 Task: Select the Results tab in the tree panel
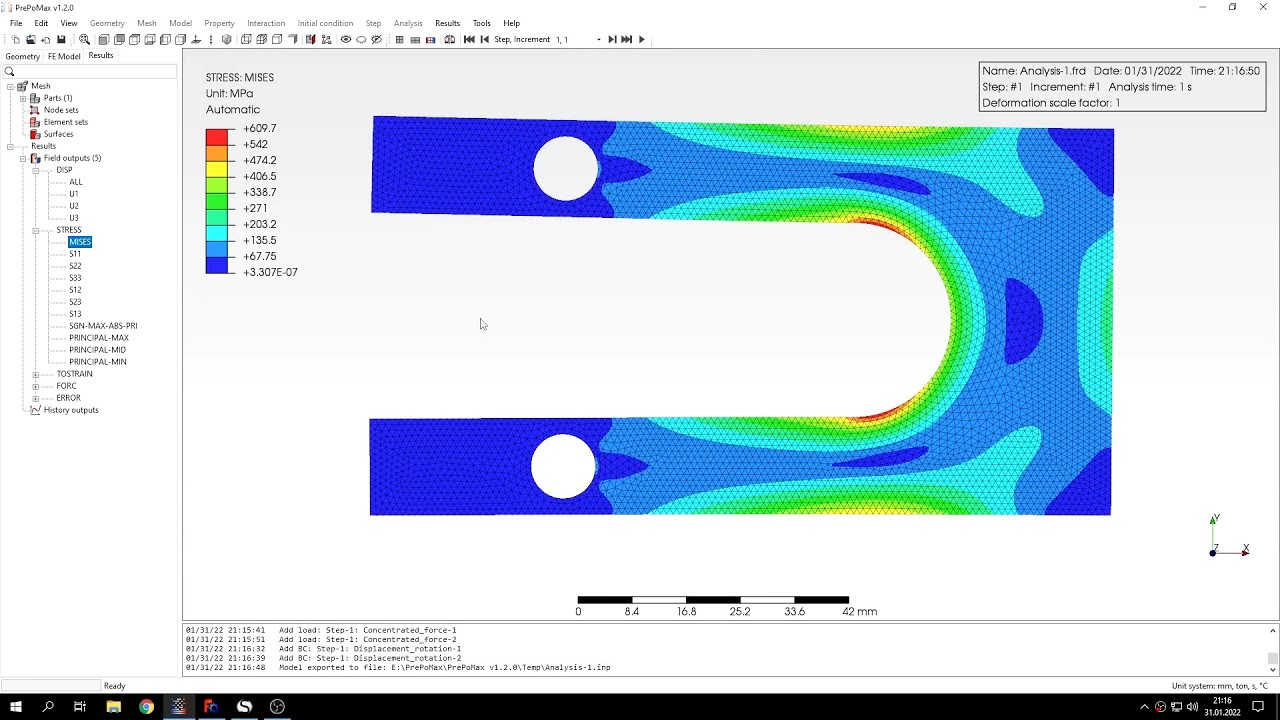coord(101,56)
